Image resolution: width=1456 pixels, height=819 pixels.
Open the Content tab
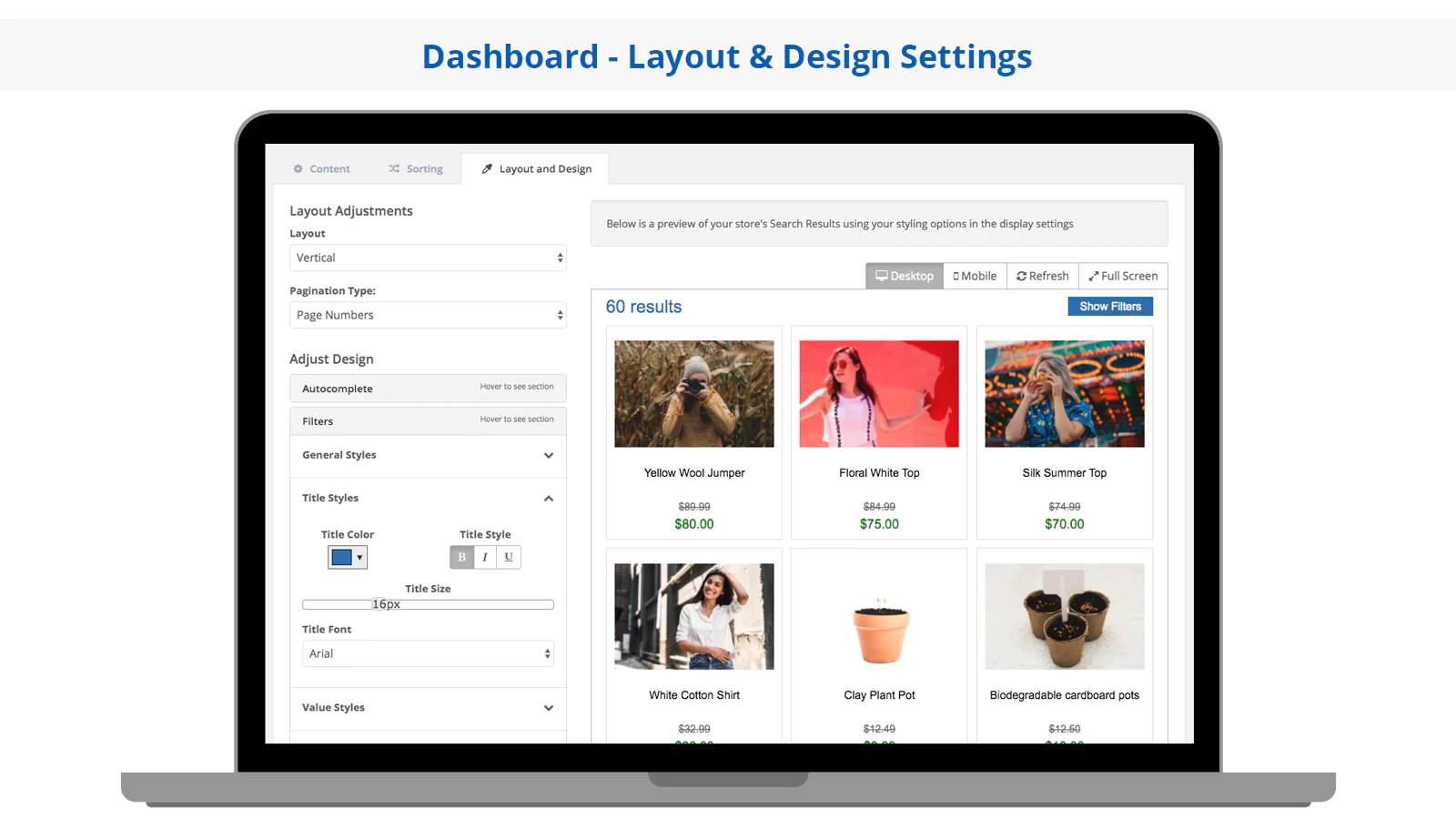(x=321, y=169)
